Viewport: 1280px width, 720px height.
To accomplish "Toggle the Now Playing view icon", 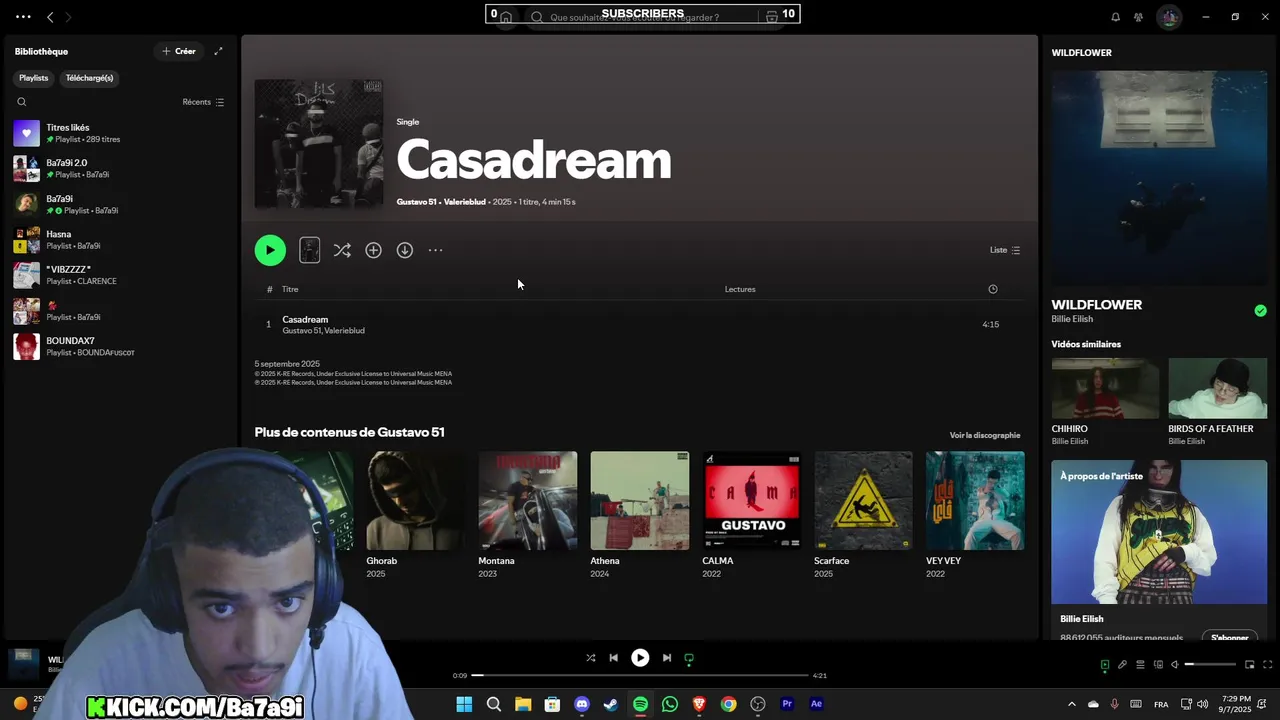I will click(1105, 665).
